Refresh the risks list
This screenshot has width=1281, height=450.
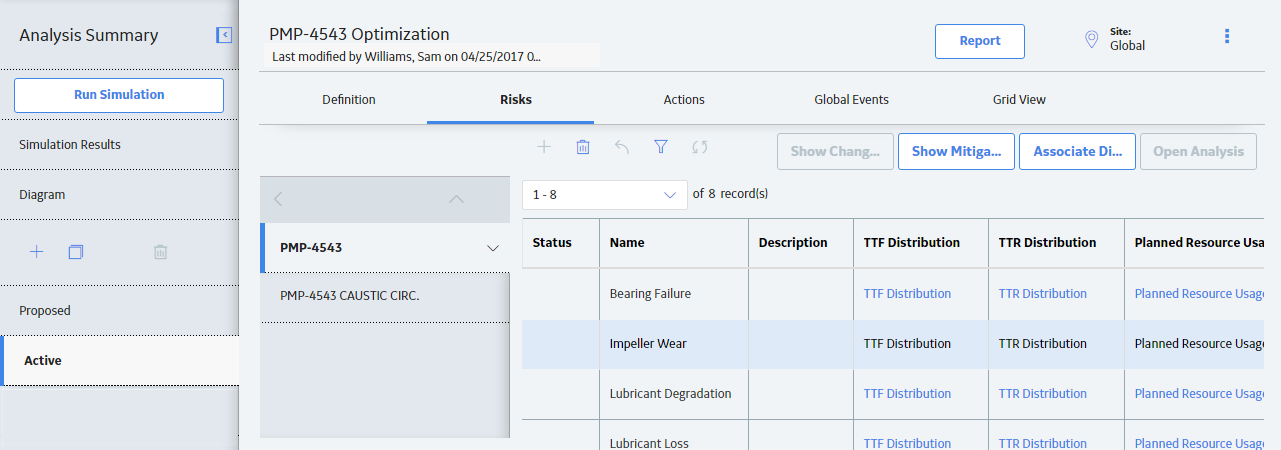pyautogui.click(x=700, y=147)
